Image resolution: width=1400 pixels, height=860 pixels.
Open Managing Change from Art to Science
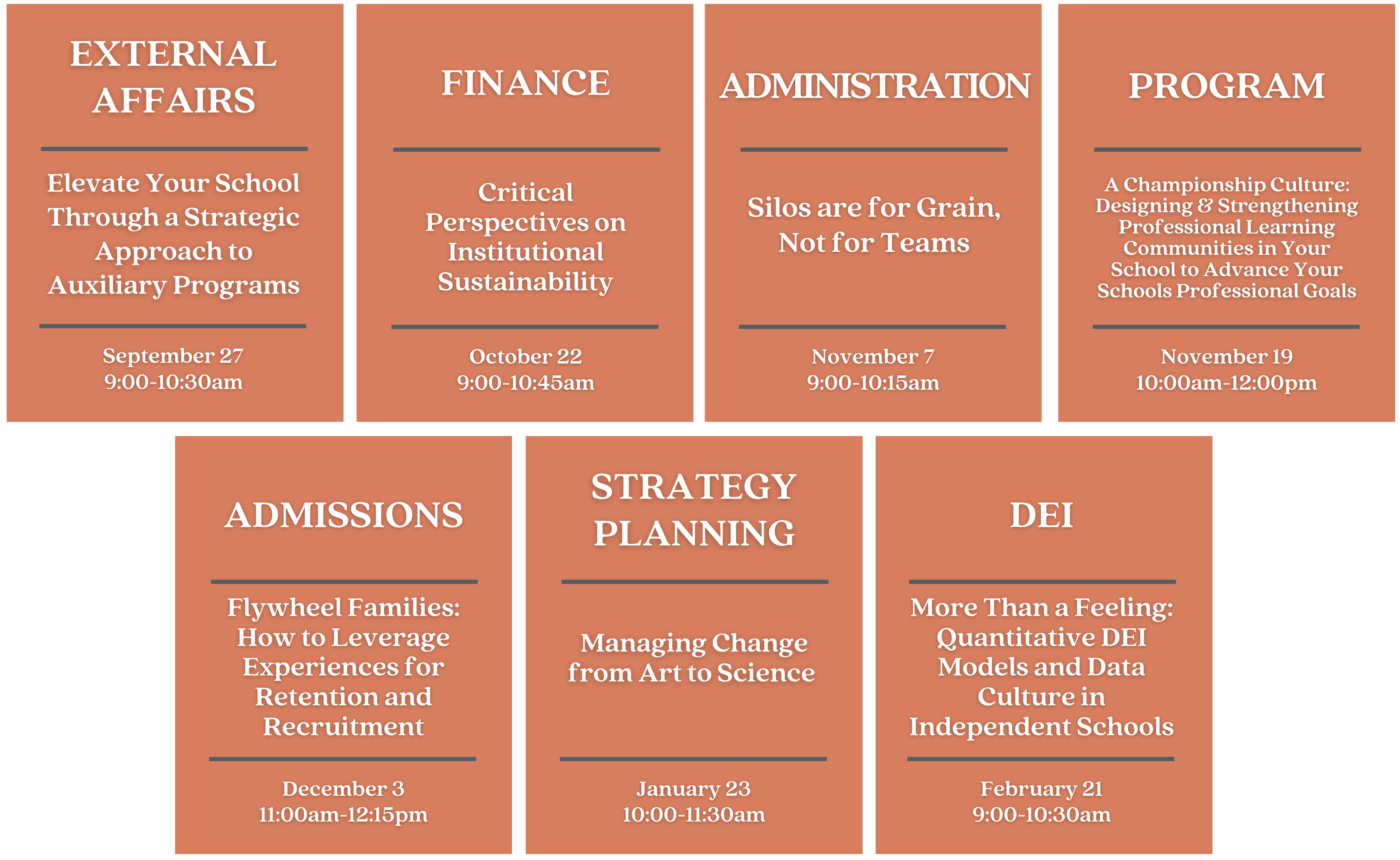[692, 658]
